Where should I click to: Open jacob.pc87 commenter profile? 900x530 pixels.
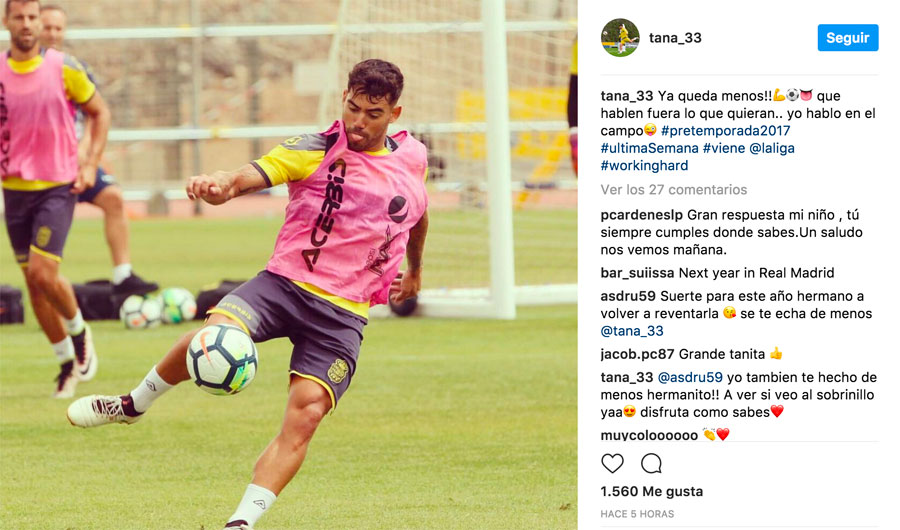[637, 354]
